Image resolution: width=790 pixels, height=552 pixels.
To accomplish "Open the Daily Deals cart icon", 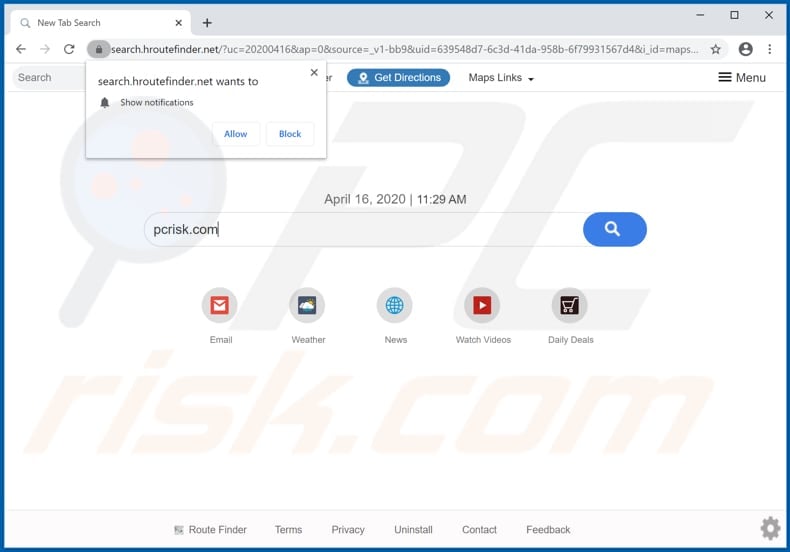I will pyautogui.click(x=569, y=305).
